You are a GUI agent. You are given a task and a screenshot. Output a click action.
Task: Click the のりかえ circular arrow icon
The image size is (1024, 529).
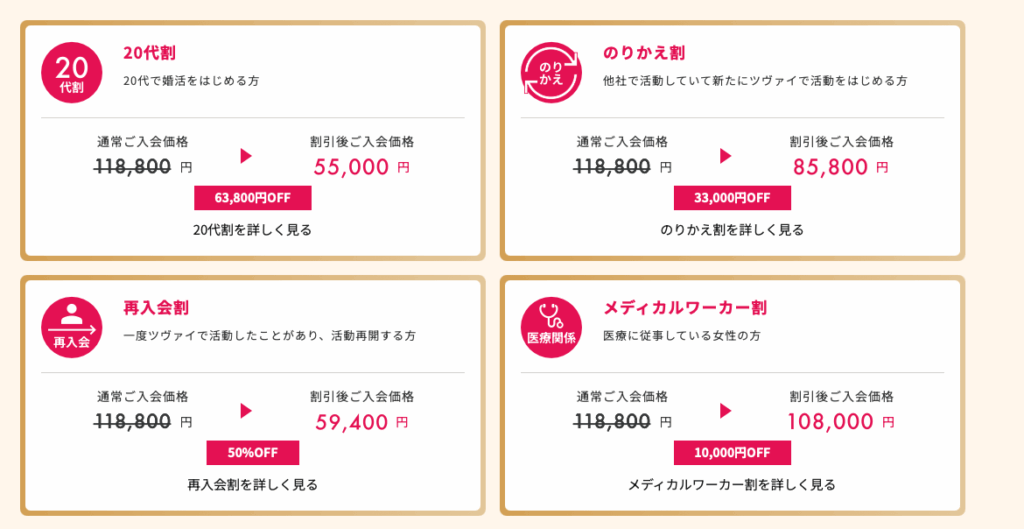[x=551, y=71]
